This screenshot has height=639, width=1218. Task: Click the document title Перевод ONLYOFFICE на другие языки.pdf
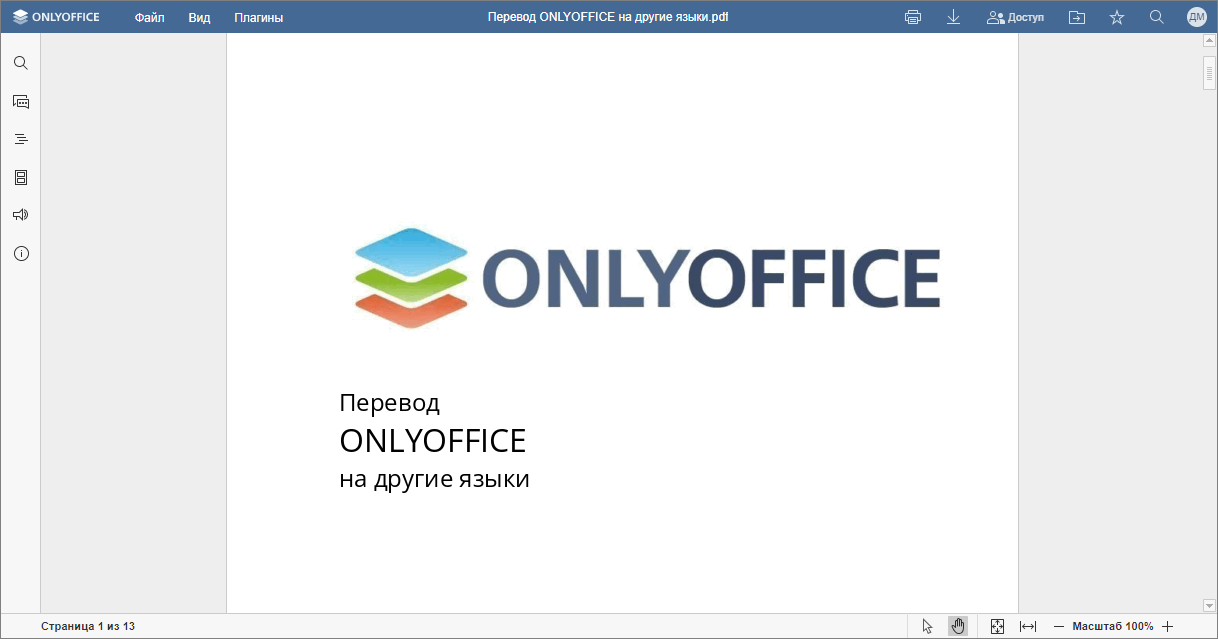[608, 17]
